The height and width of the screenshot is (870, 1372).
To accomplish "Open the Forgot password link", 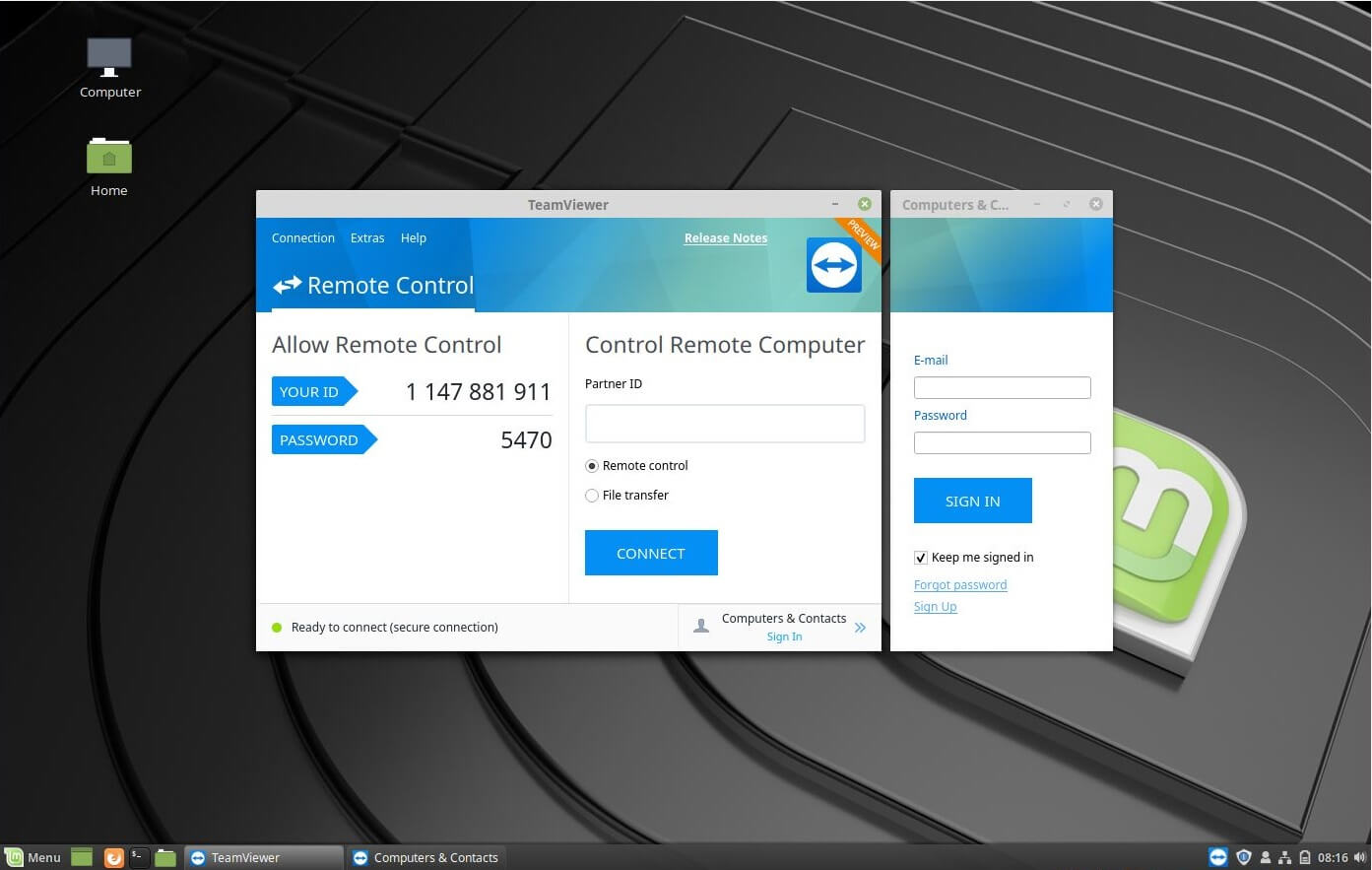I will click(x=960, y=584).
